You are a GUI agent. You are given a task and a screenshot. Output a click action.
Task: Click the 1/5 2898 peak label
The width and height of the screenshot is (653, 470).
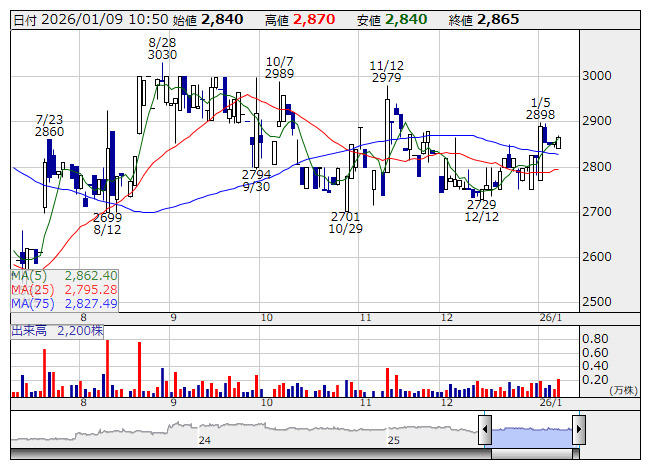point(541,108)
